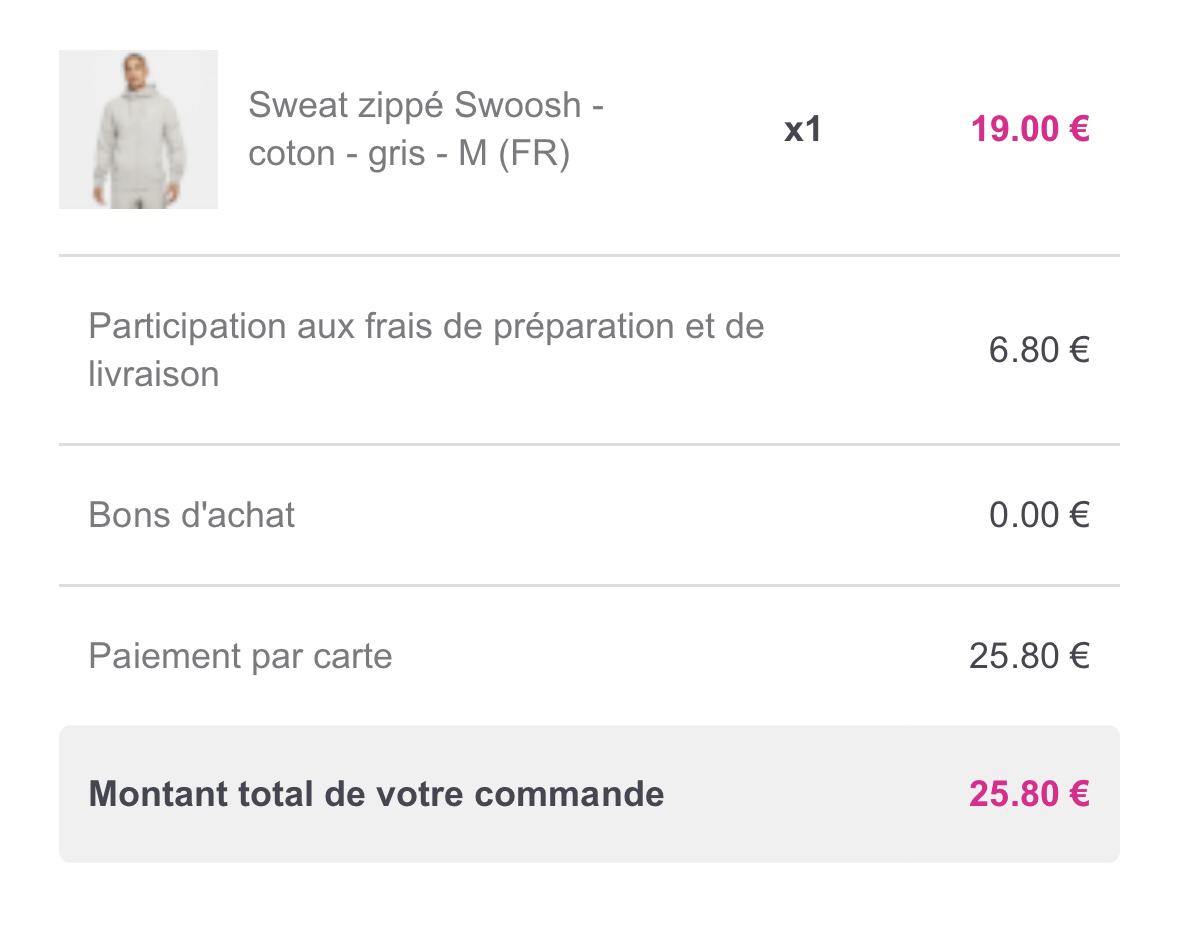Click the size M (FR) text

(514, 154)
